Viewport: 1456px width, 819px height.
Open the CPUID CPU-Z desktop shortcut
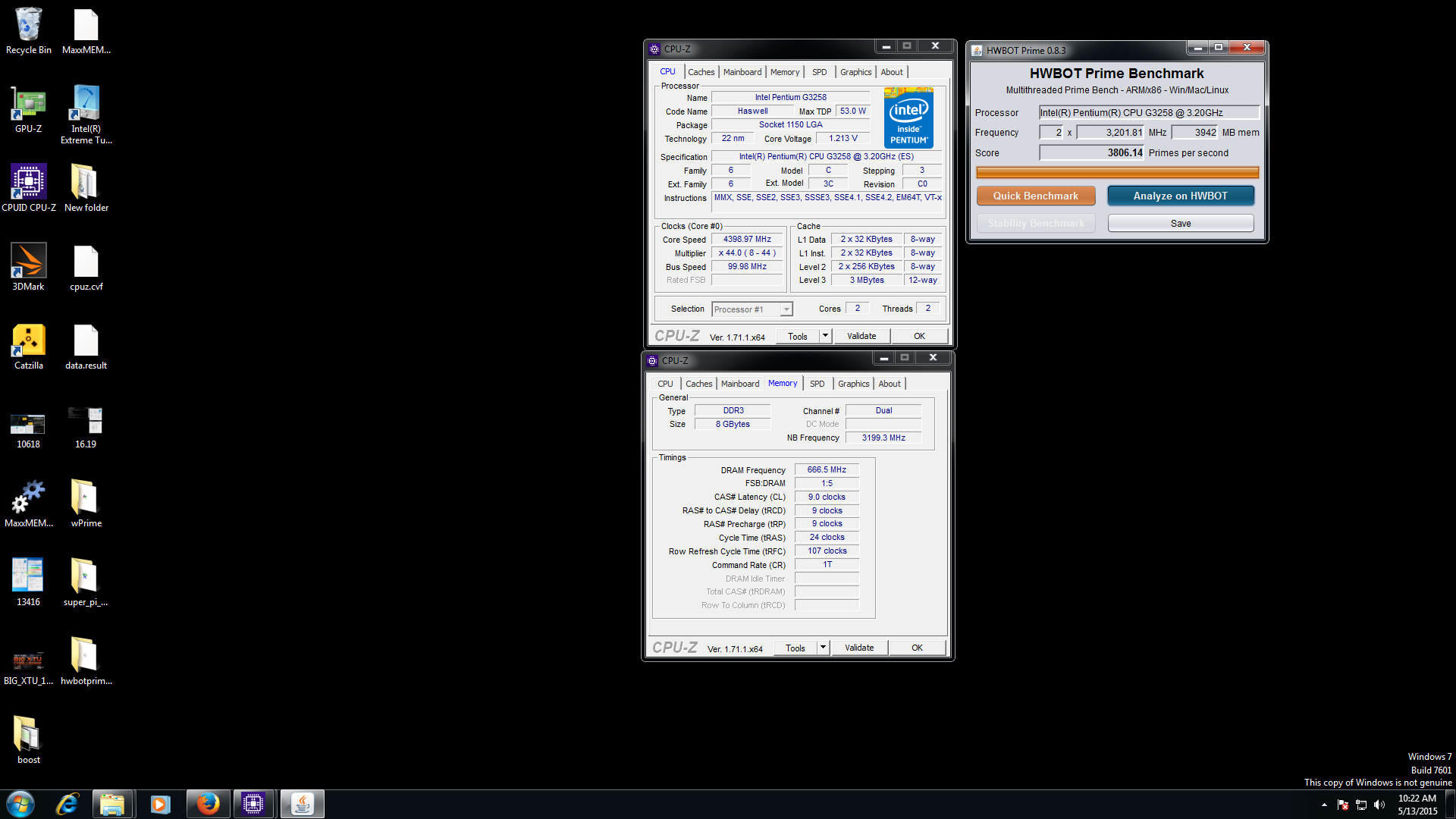[x=29, y=188]
